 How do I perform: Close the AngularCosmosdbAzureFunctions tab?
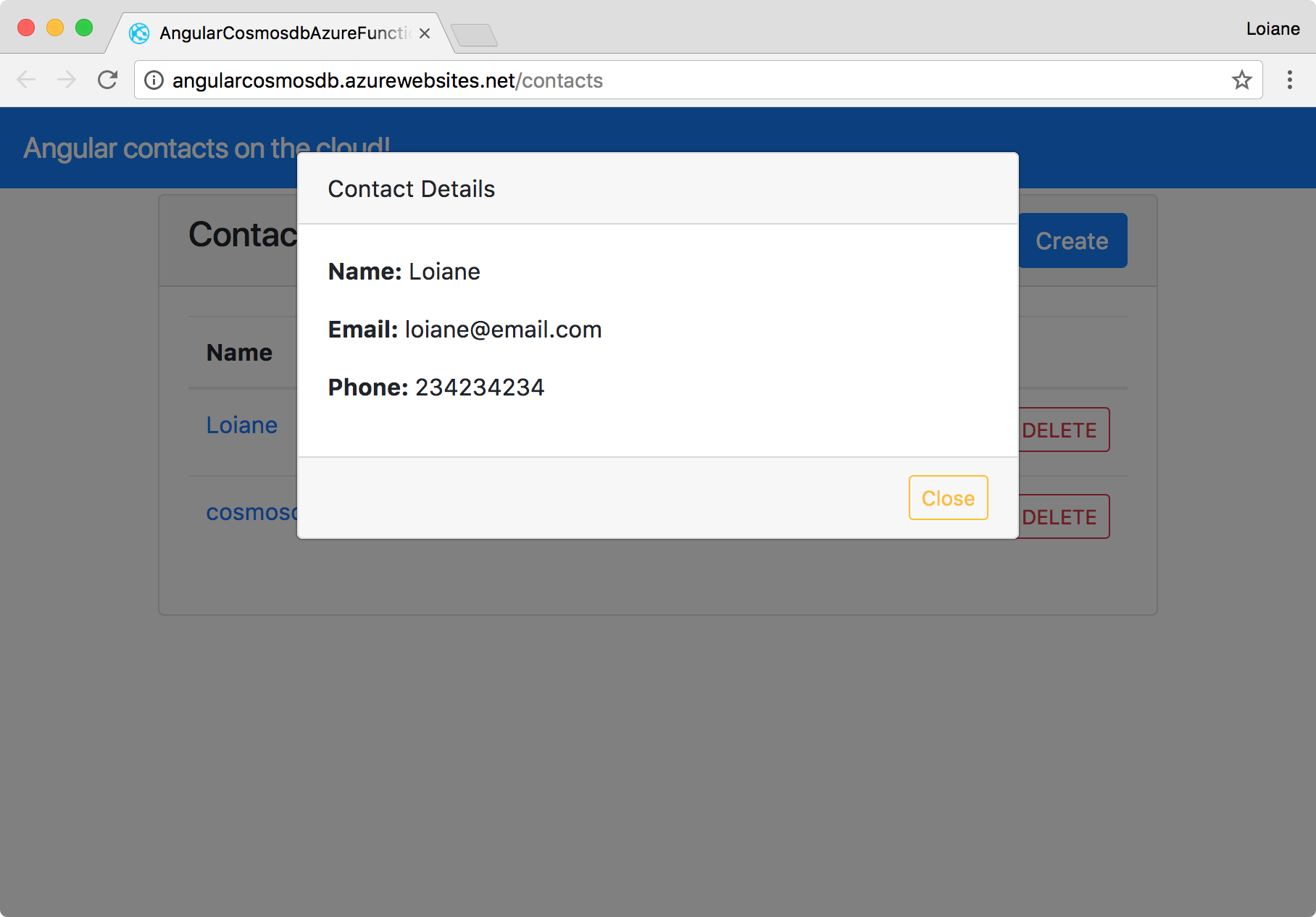[425, 33]
